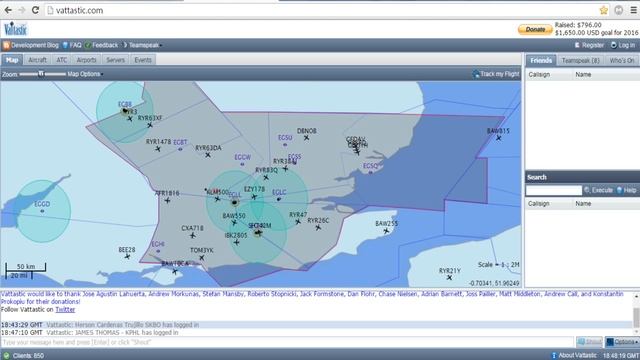Click the EGLC airport marker

(x=279, y=199)
